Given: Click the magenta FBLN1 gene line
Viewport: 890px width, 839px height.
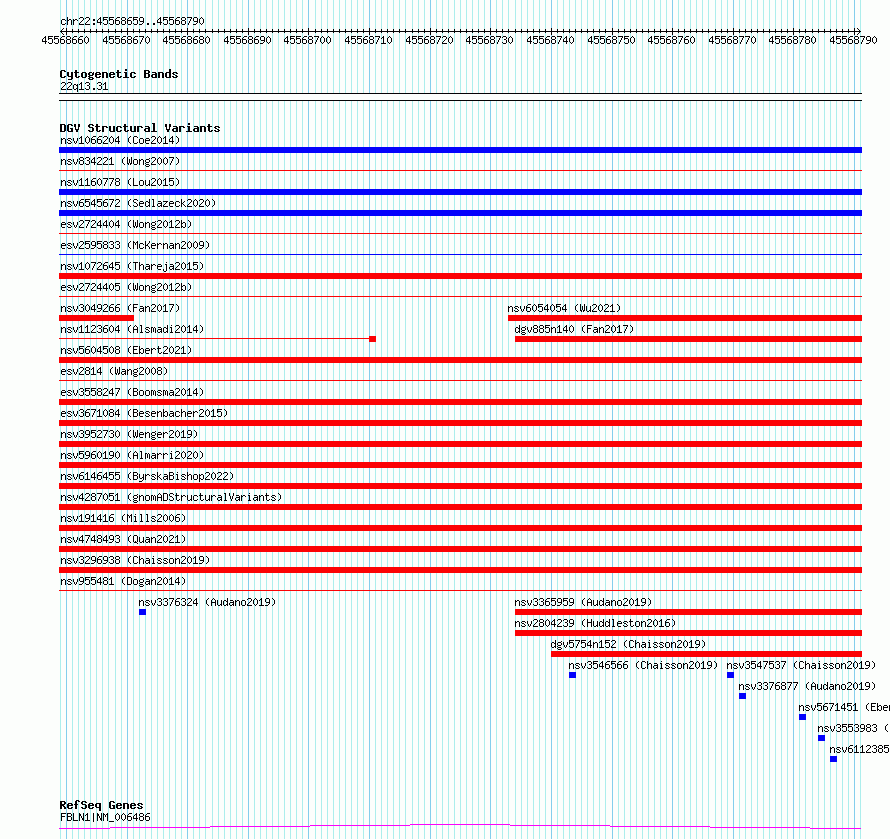Looking at the screenshot, I should (460, 827).
